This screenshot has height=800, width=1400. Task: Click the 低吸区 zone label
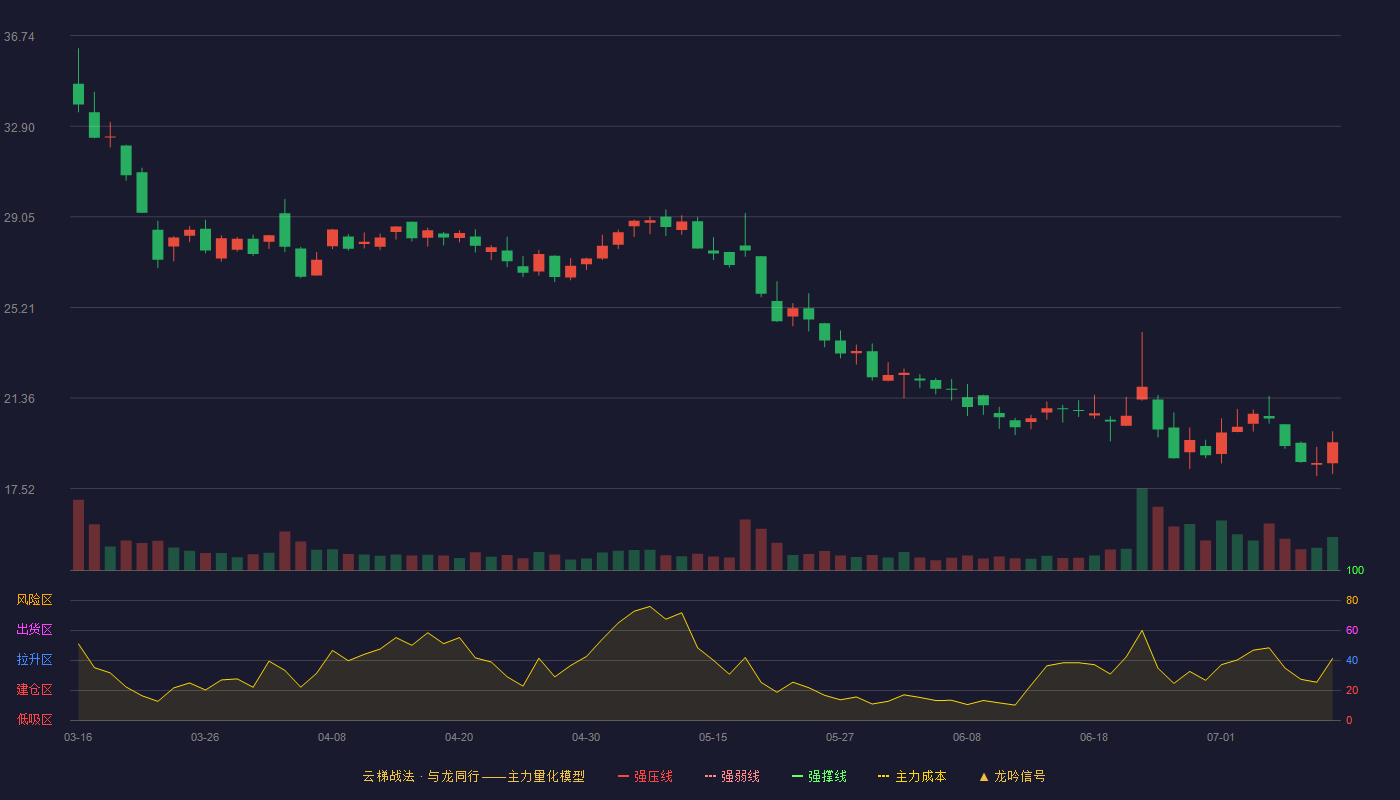tap(34, 719)
